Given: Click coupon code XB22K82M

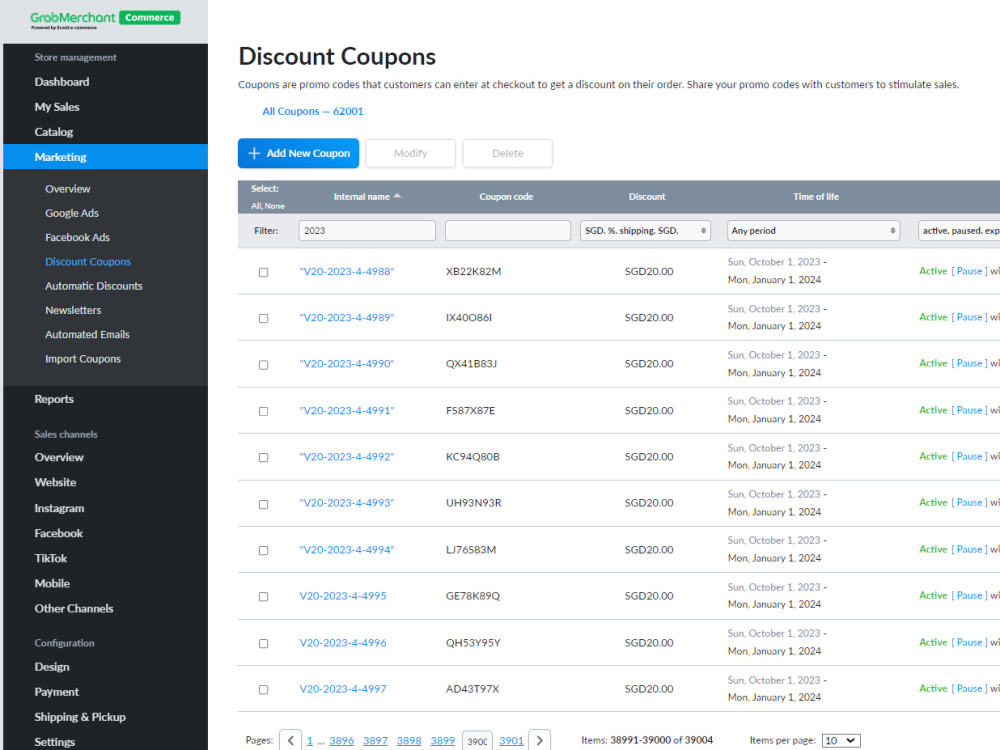Looking at the screenshot, I should [473, 272].
